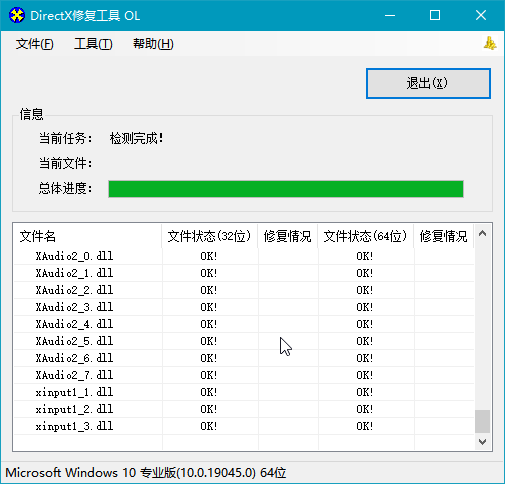Click the Windows 10 专业版 status bar text
The height and width of the screenshot is (484, 505).
(146, 473)
